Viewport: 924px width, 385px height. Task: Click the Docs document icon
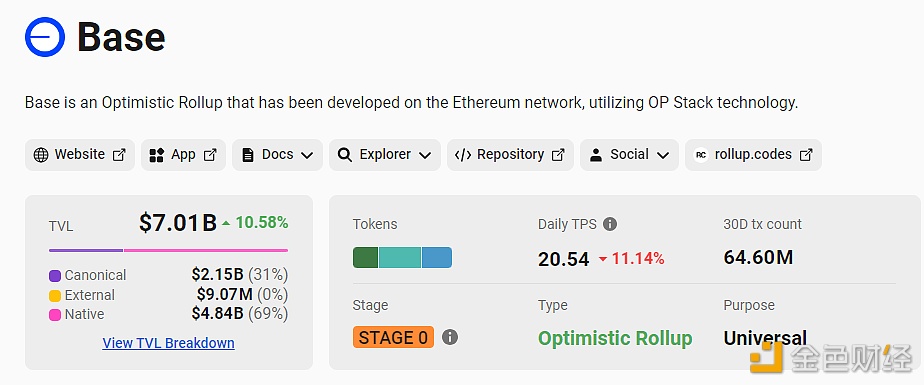(x=248, y=155)
